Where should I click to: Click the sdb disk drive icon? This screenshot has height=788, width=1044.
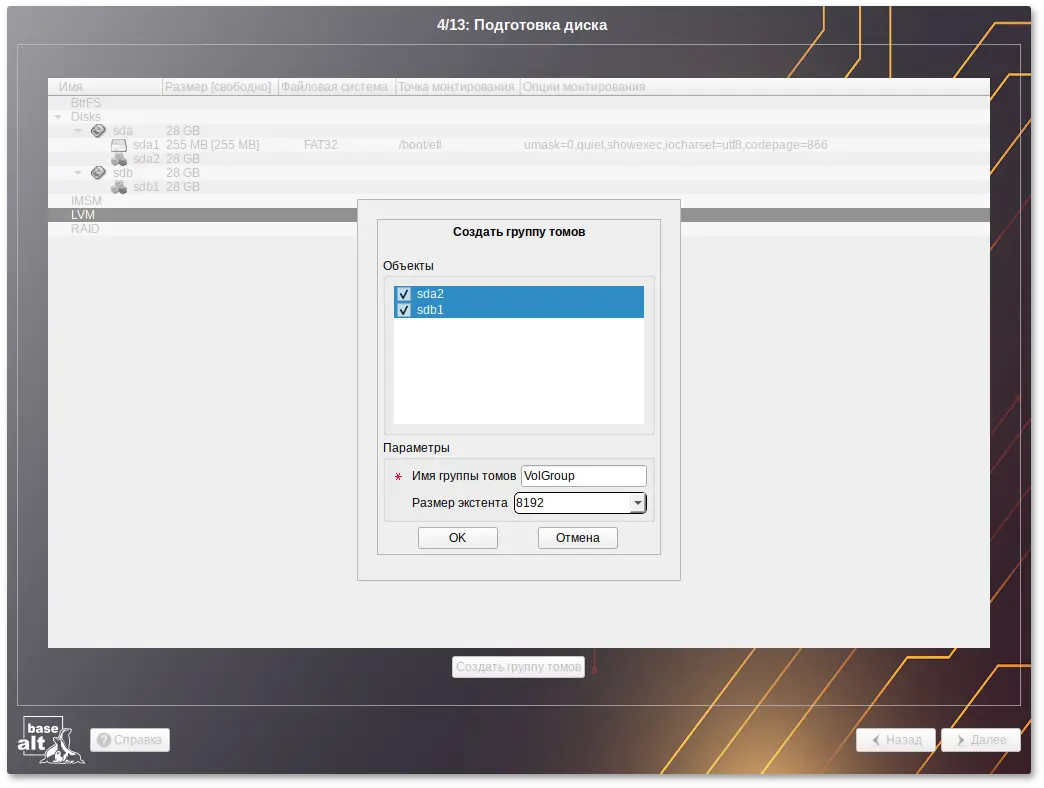[98, 173]
